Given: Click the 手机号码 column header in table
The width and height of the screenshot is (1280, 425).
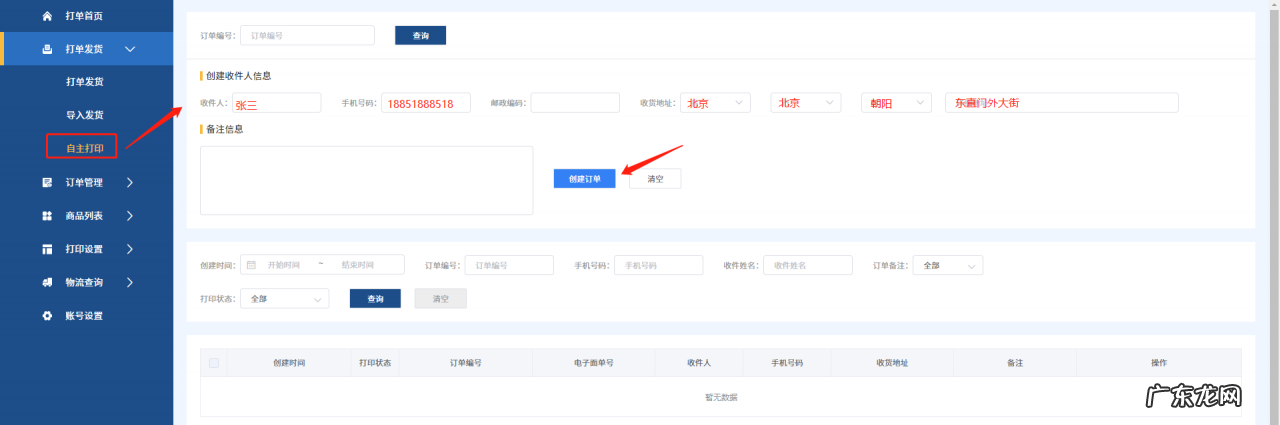Looking at the screenshot, I should pyautogui.click(x=787, y=363).
